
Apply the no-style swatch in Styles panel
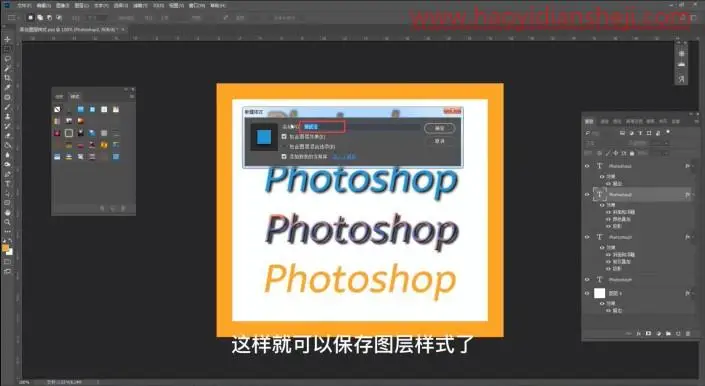(x=57, y=109)
